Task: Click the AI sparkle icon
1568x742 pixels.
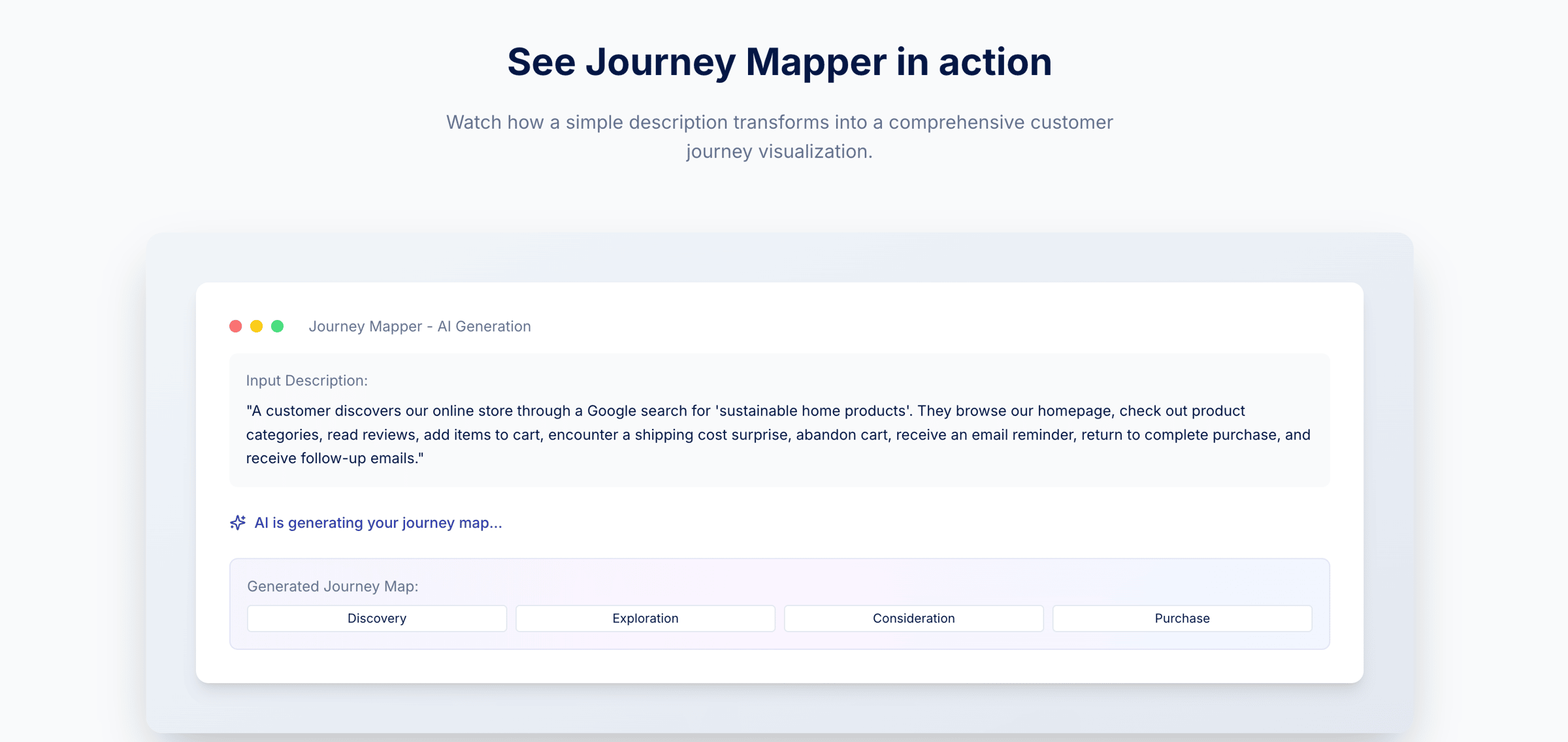Action: point(238,523)
